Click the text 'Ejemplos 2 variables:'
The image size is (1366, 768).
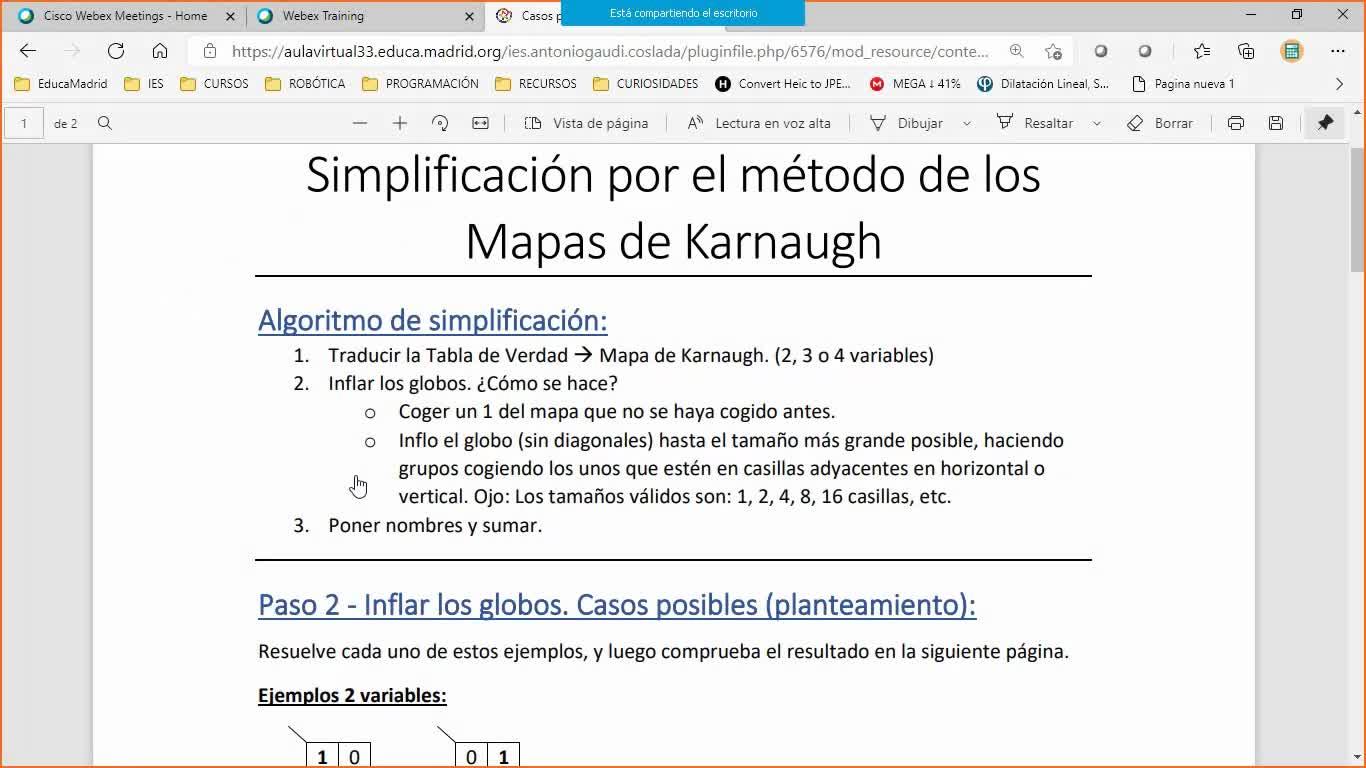[x=352, y=696]
